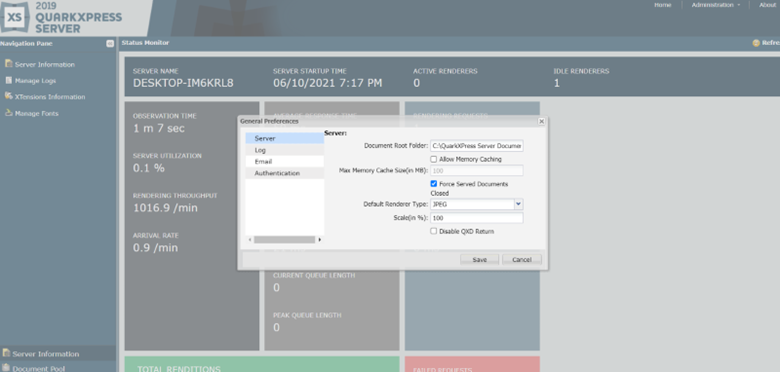
Task: Open the Administration menu
Action: pyautogui.click(x=712, y=5)
